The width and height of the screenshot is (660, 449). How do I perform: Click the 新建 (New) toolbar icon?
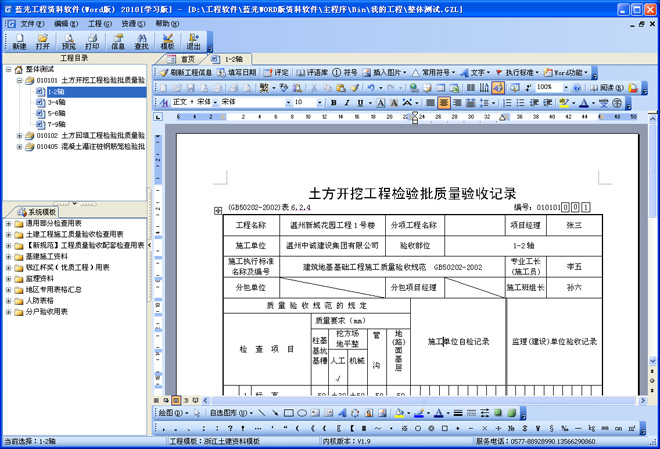19,42
